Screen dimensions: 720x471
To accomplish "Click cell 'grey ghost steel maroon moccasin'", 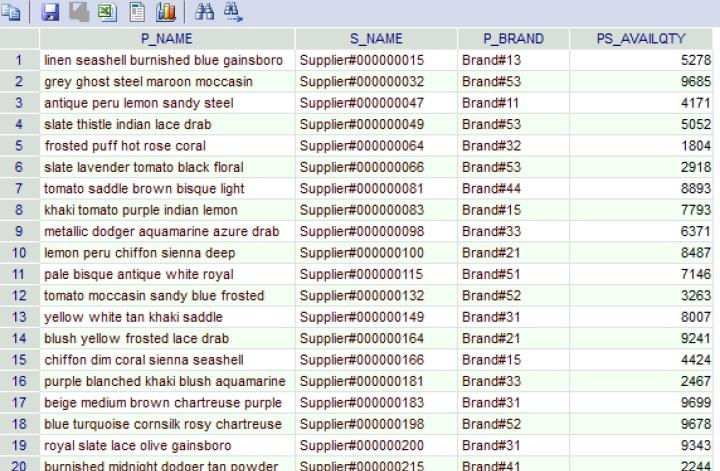I will pyautogui.click(x=167, y=82).
